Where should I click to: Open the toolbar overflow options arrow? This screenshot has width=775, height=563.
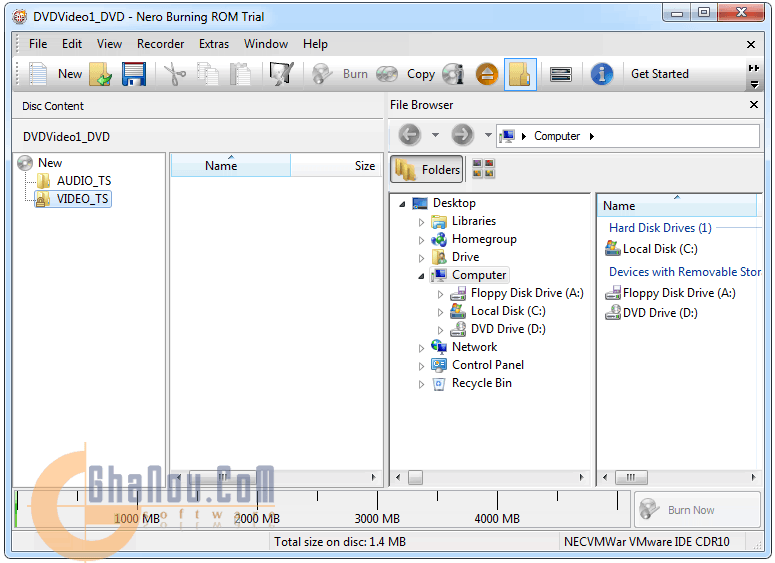tap(754, 85)
